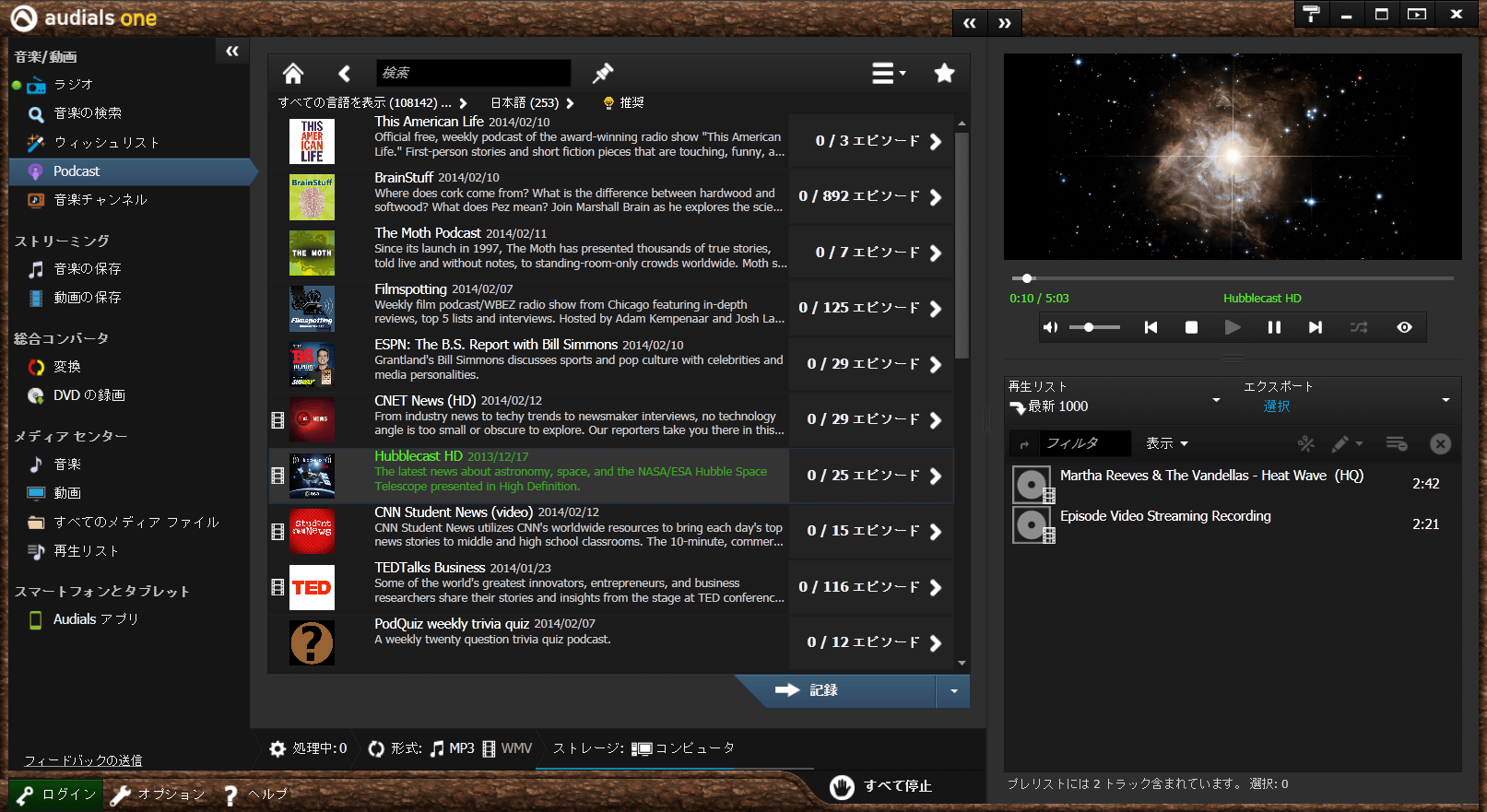
Task: Click paint roller skin icon
Action: point(1312,14)
